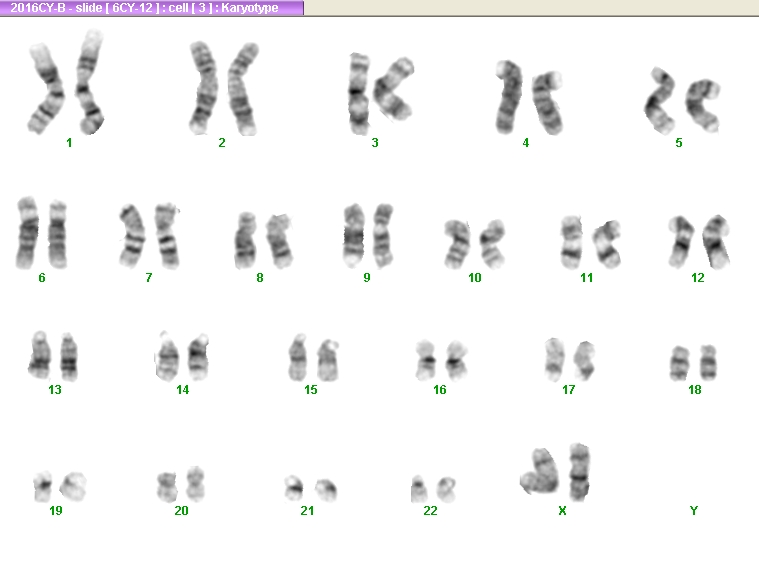Select the left chromosome 21 image
This screenshot has width=759, height=576.
pyautogui.click(x=294, y=488)
